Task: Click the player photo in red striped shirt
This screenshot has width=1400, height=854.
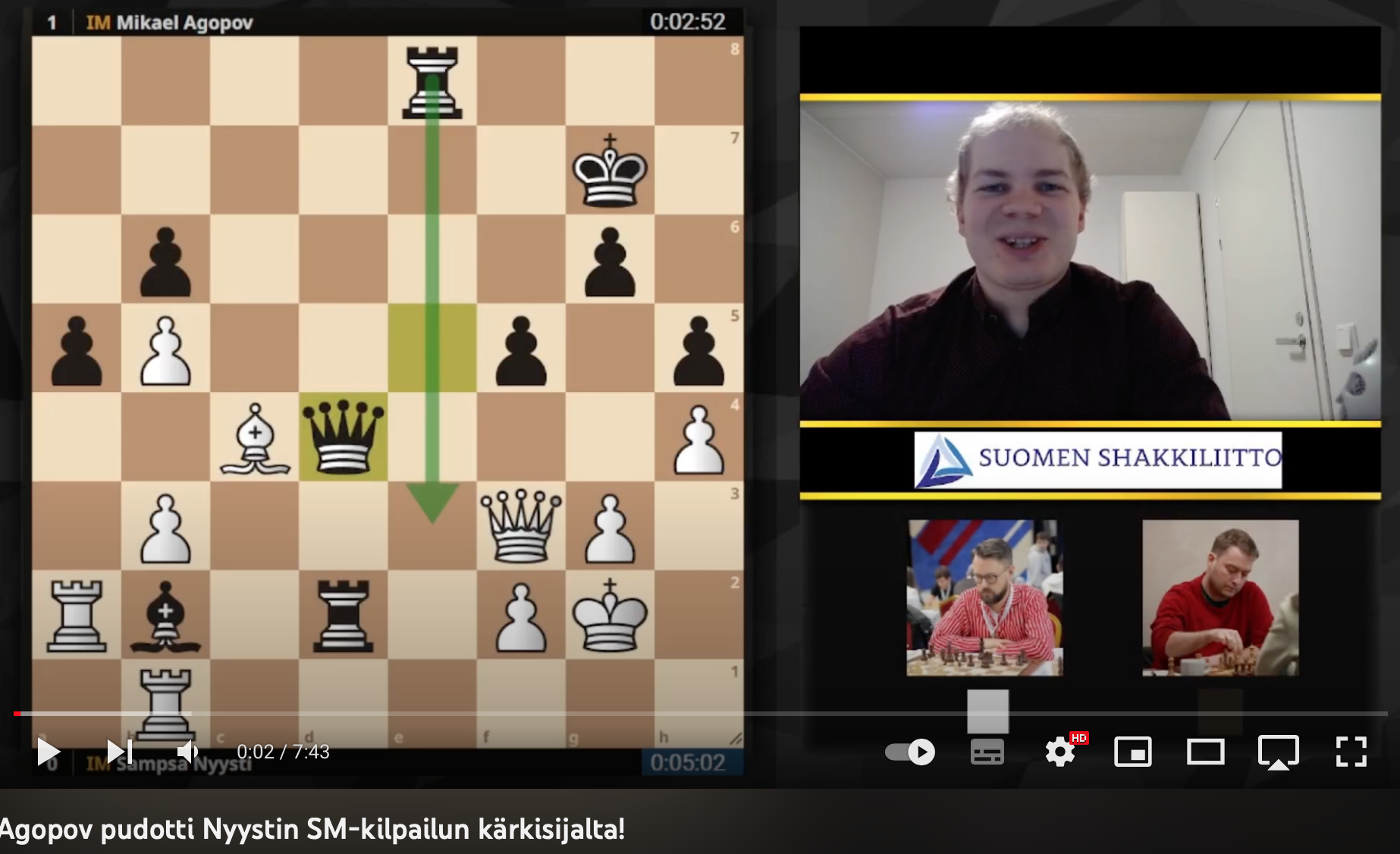Action: coord(984,598)
